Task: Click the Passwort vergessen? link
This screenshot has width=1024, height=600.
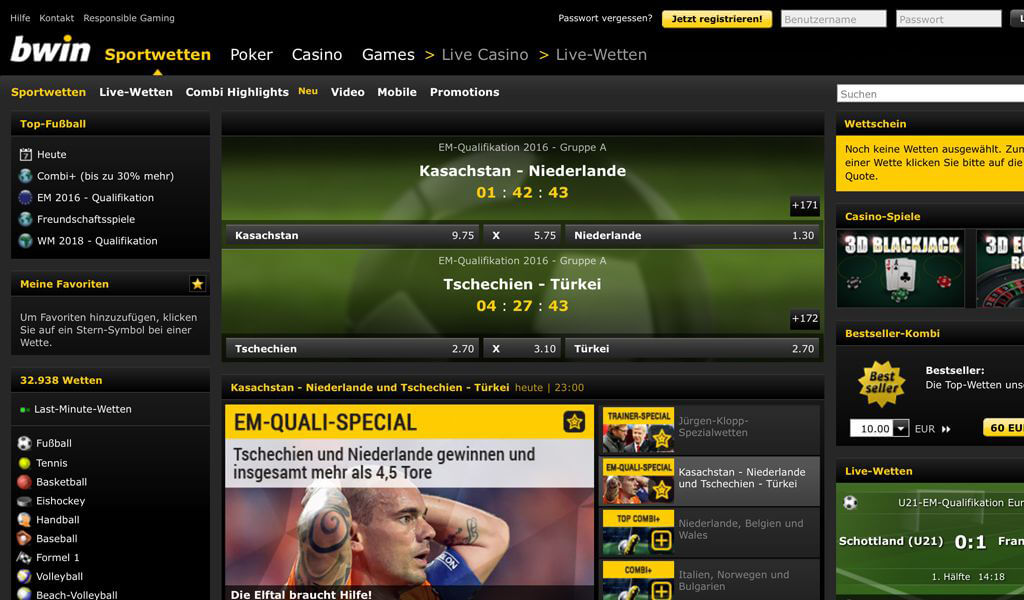Action: (x=605, y=18)
